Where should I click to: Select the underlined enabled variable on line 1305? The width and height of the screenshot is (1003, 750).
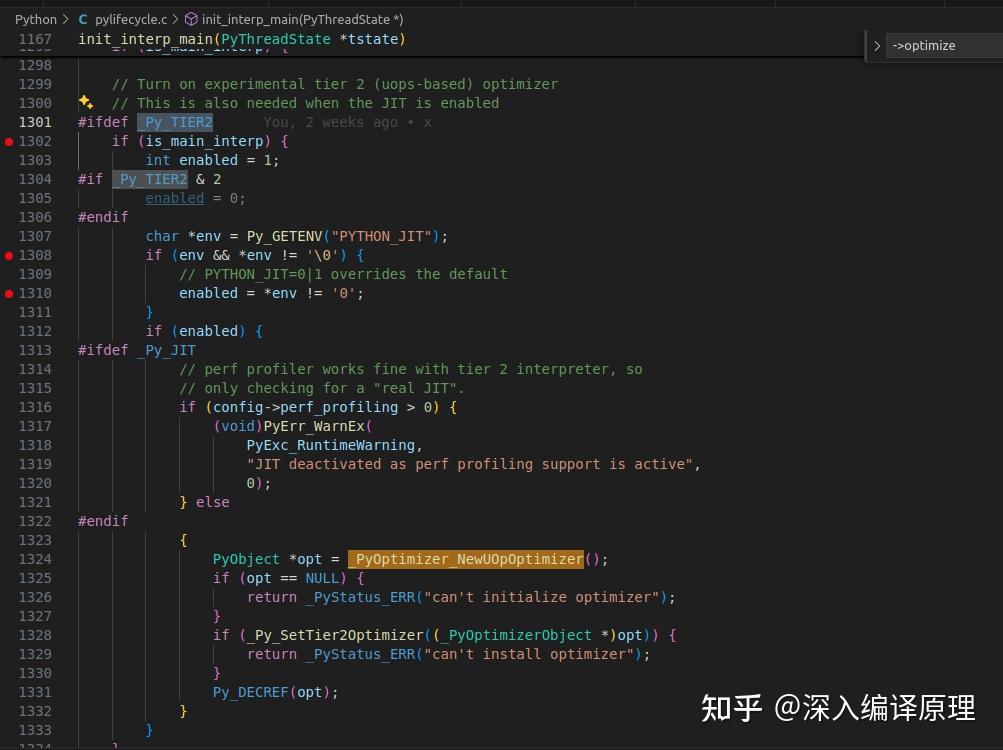(x=174, y=198)
